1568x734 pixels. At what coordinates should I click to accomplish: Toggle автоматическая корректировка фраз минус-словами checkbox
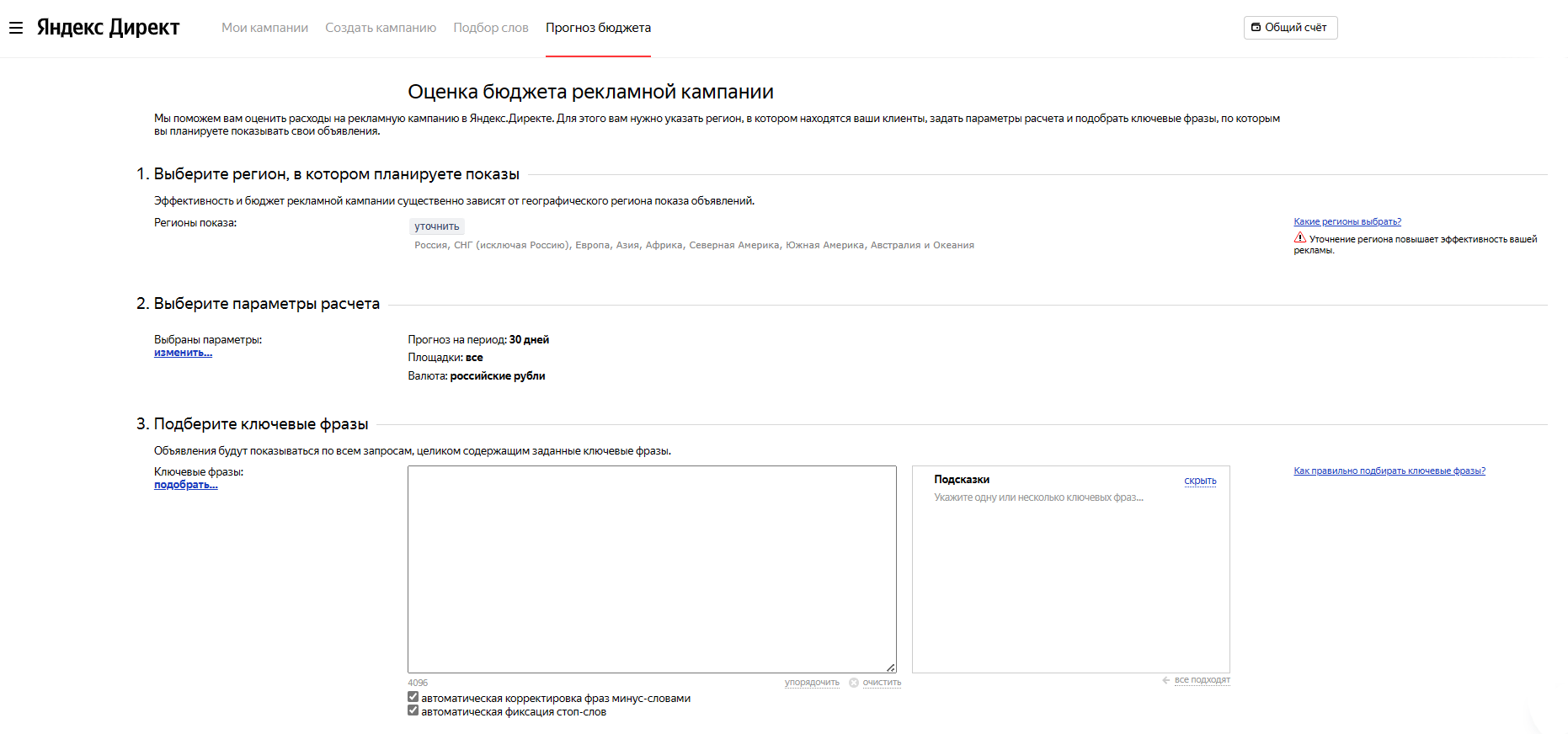413,697
